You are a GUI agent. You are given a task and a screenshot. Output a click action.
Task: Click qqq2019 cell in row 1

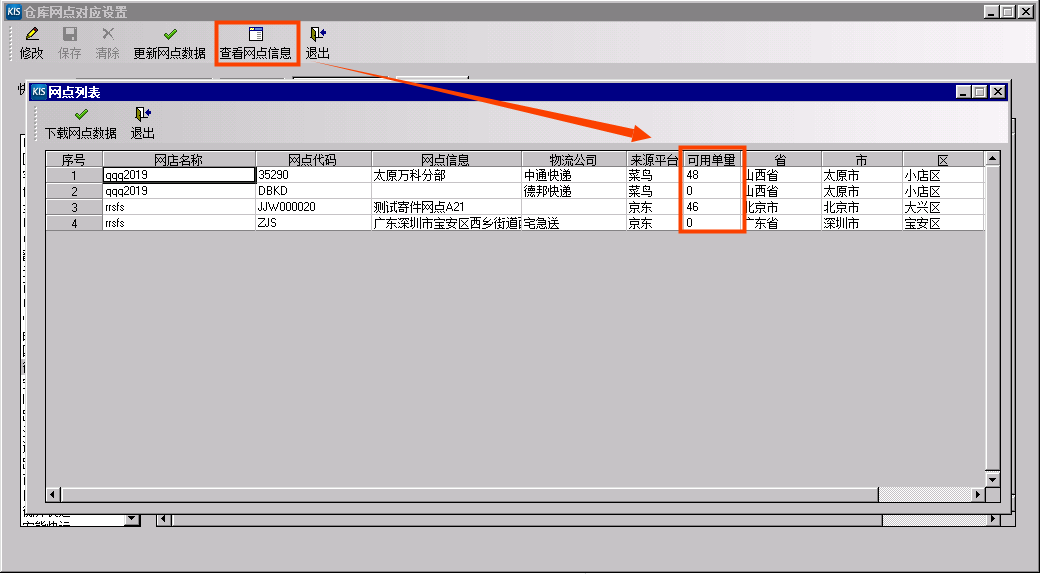click(x=179, y=175)
